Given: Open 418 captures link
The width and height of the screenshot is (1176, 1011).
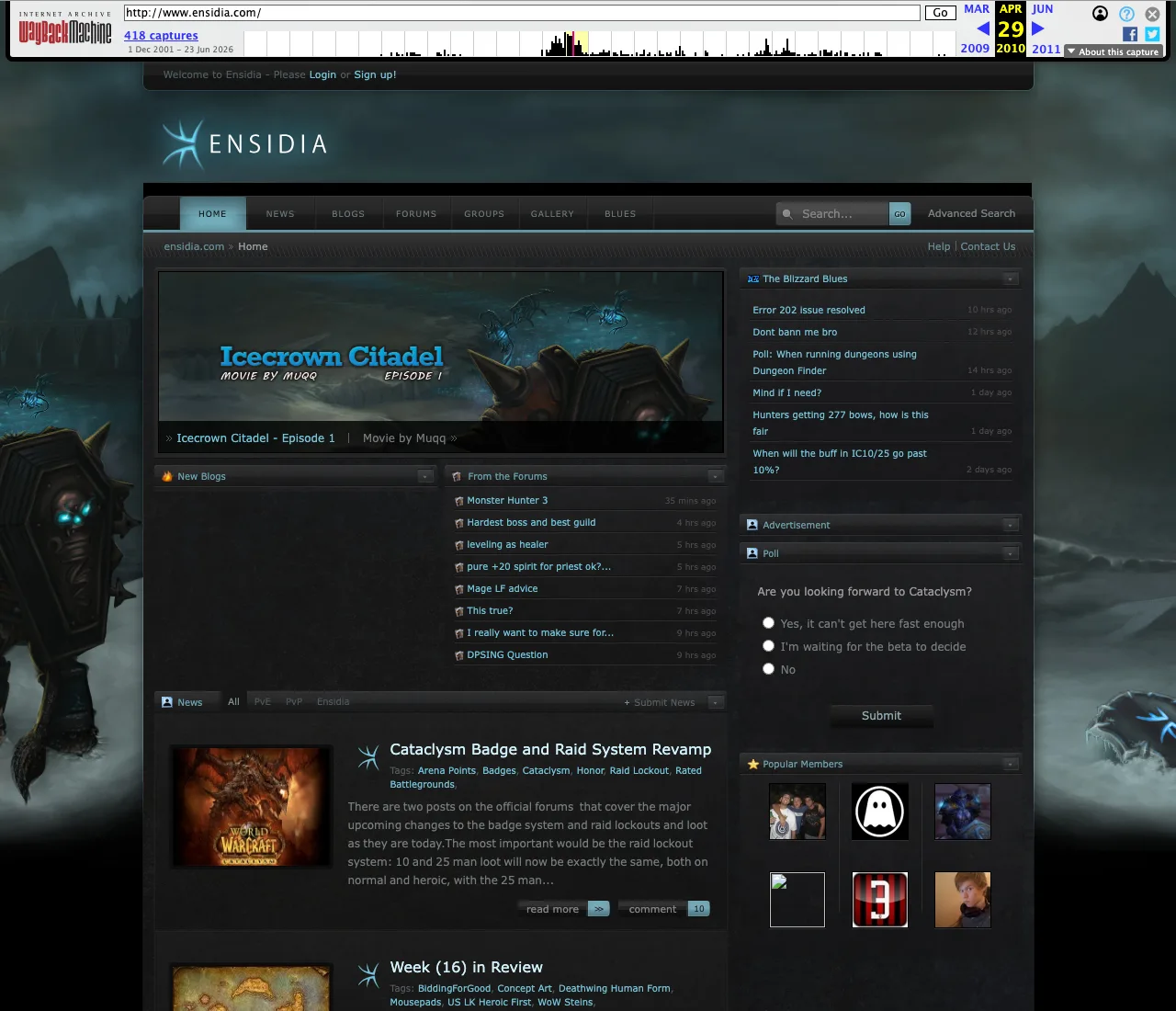Looking at the screenshot, I should pyautogui.click(x=161, y=36).
